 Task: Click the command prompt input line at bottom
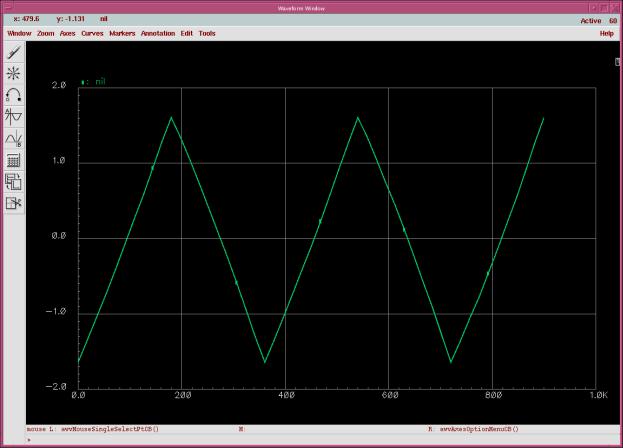(x=322, y=440)
